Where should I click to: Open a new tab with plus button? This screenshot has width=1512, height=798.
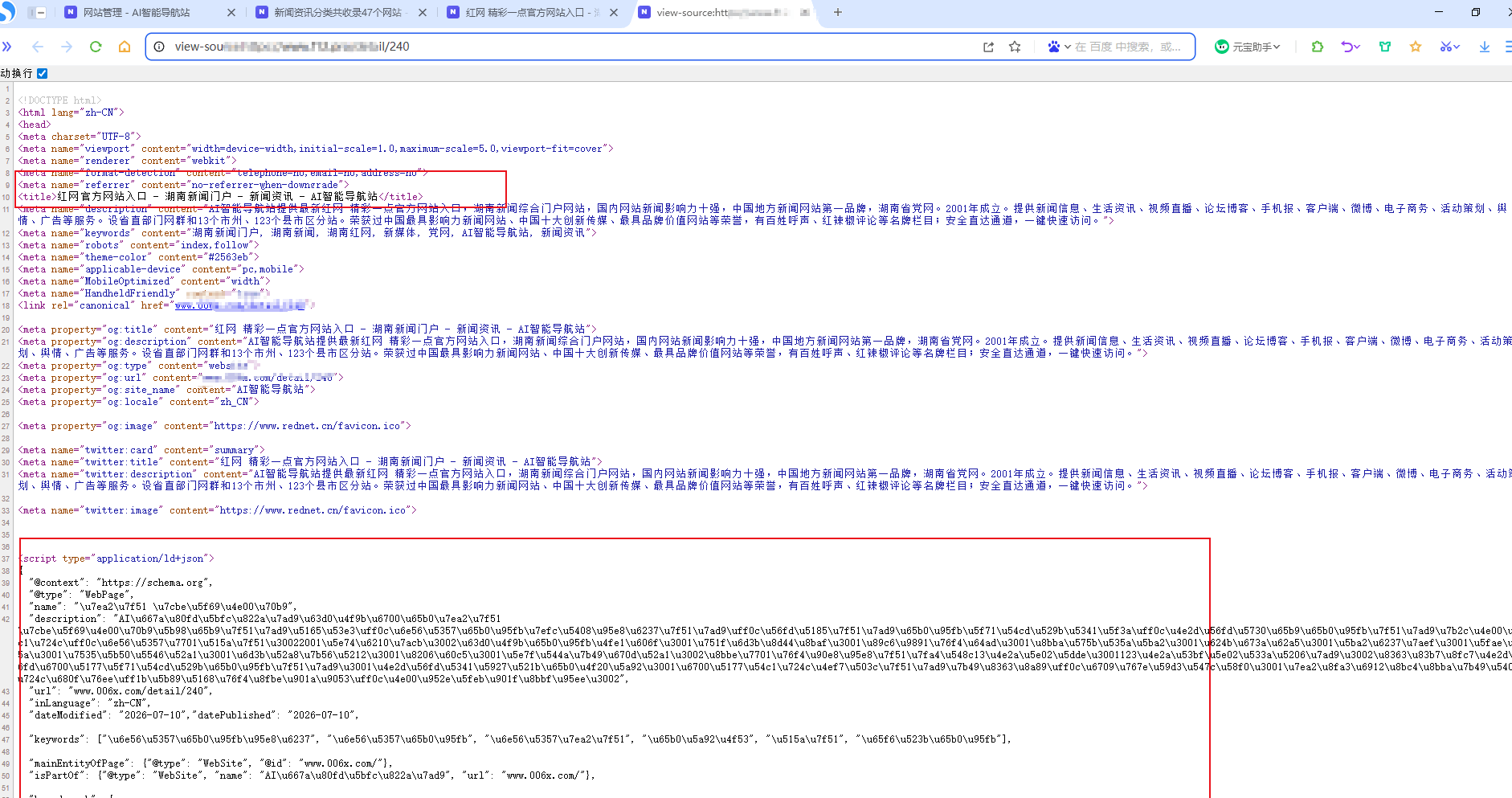(837, 12)
